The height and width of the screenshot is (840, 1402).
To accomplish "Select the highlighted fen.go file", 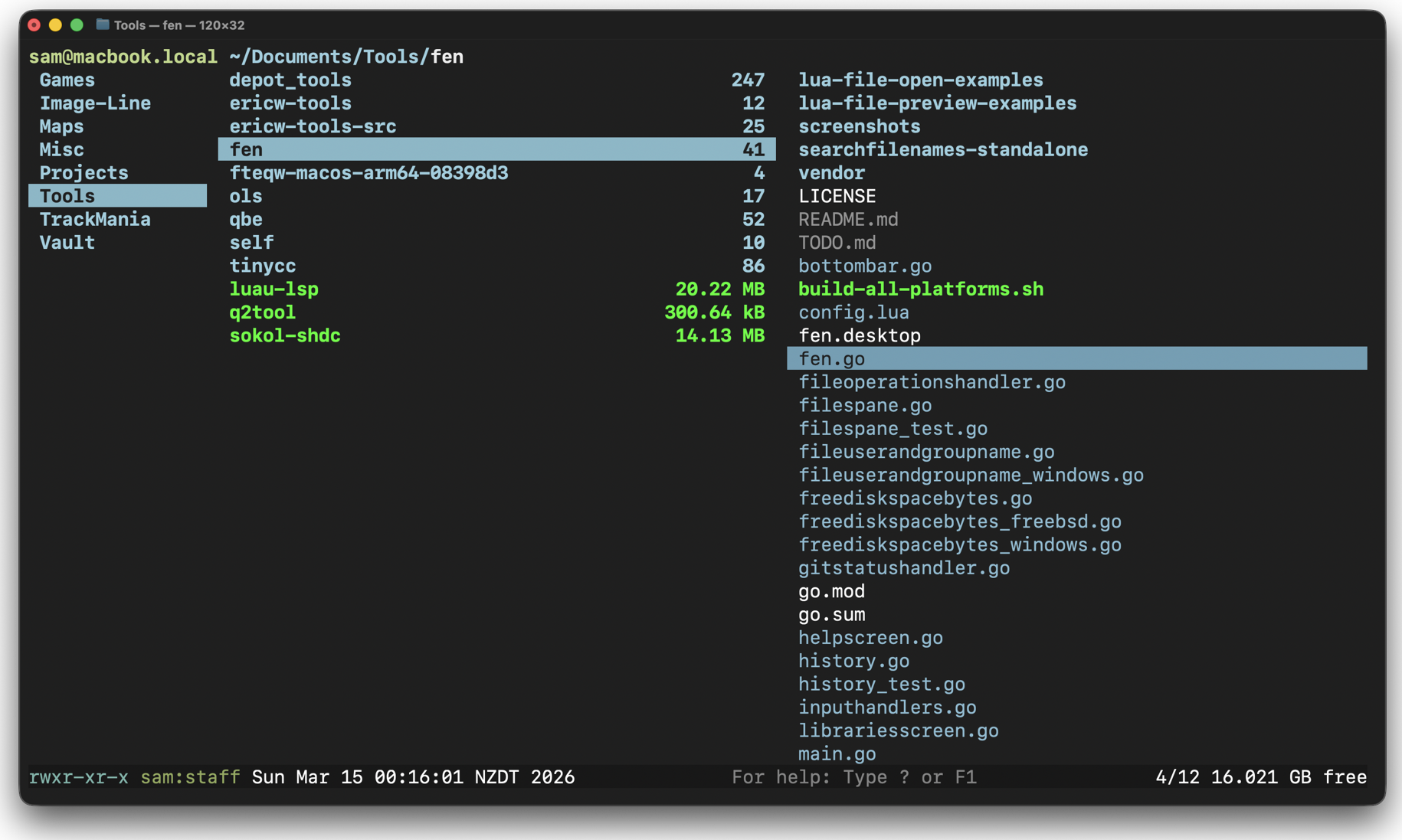I will point(1077,358).
